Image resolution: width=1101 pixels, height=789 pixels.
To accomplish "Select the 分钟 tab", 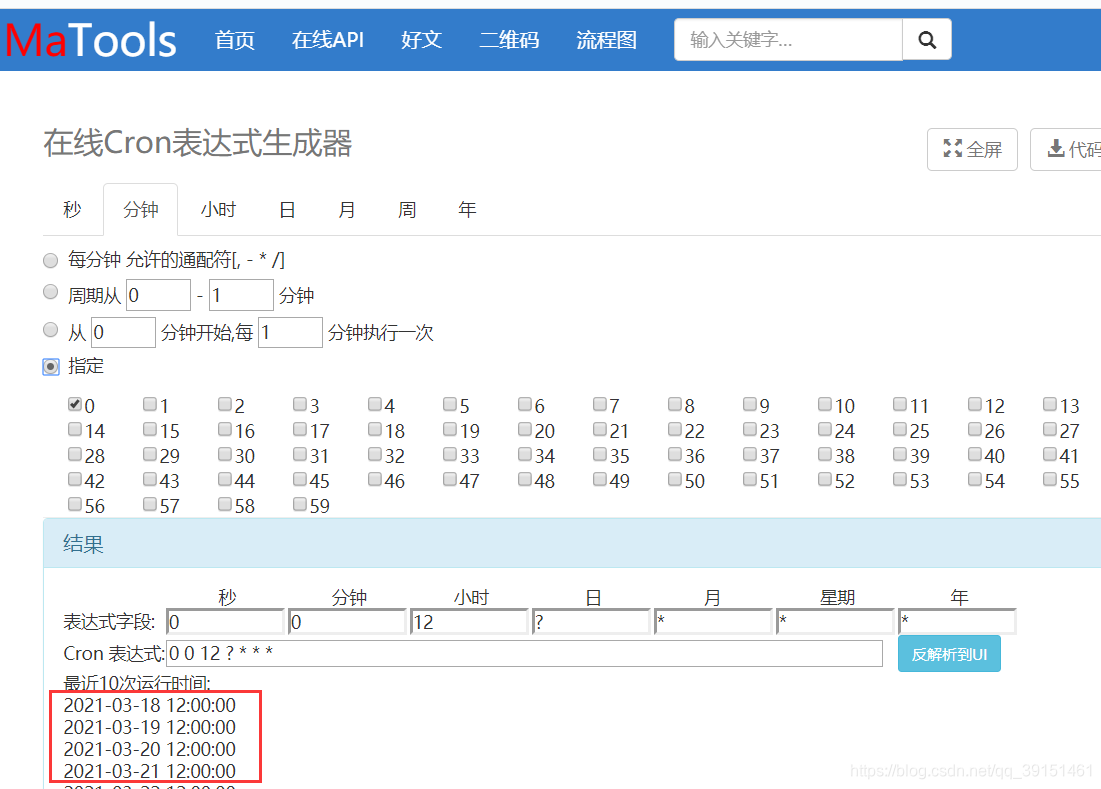I will pyautogui.click(x=140, y=209).
